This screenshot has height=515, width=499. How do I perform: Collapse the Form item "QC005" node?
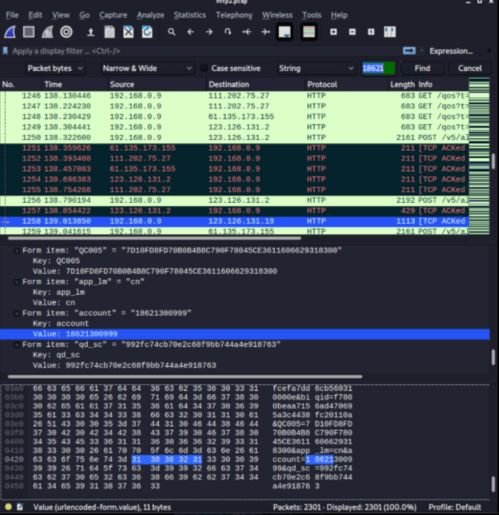click(x=16, y=251)
